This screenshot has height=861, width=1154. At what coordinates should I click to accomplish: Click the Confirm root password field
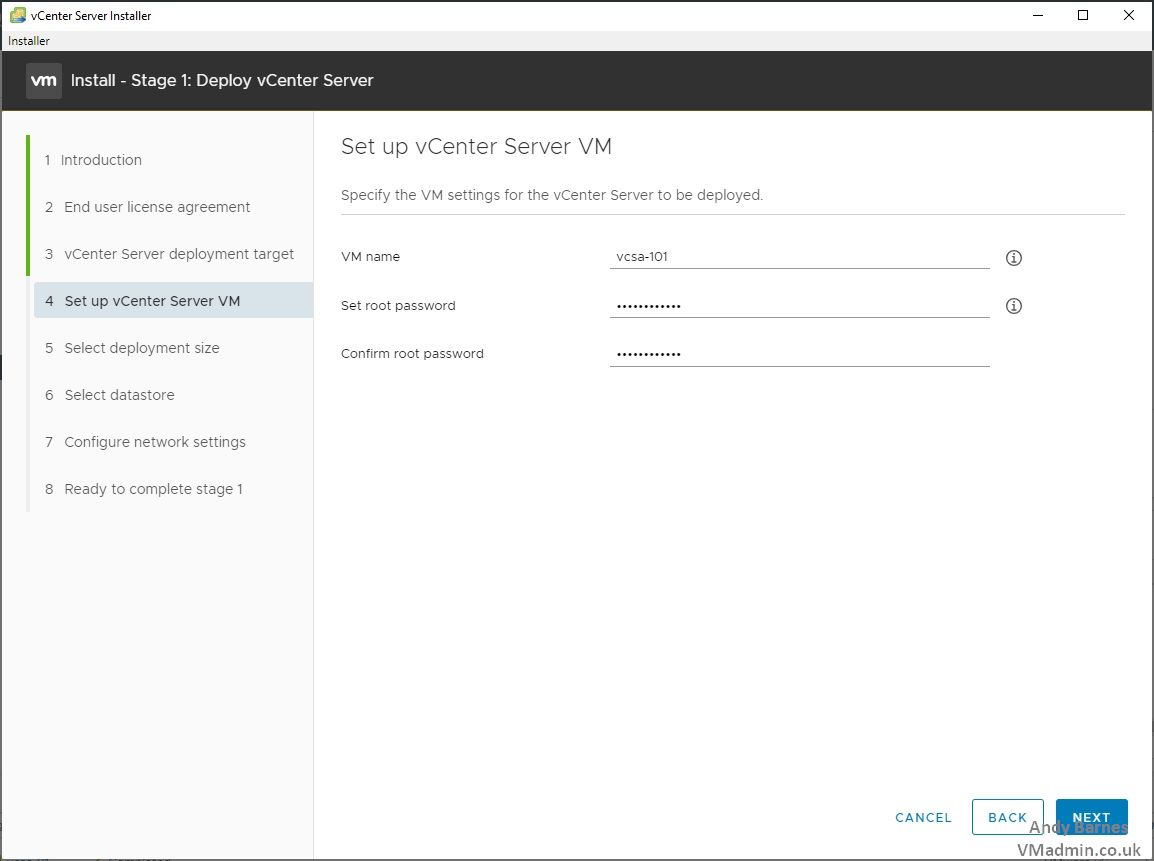(x=799, y=354)
